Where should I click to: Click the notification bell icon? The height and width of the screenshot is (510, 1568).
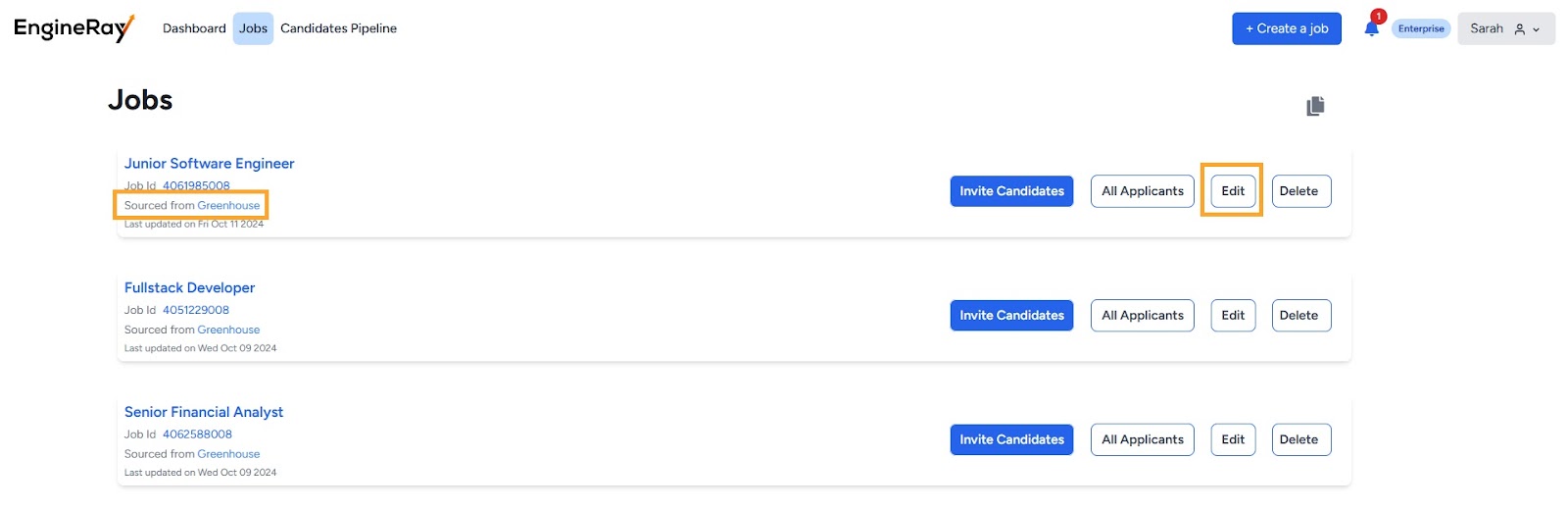coord(1371,28)
